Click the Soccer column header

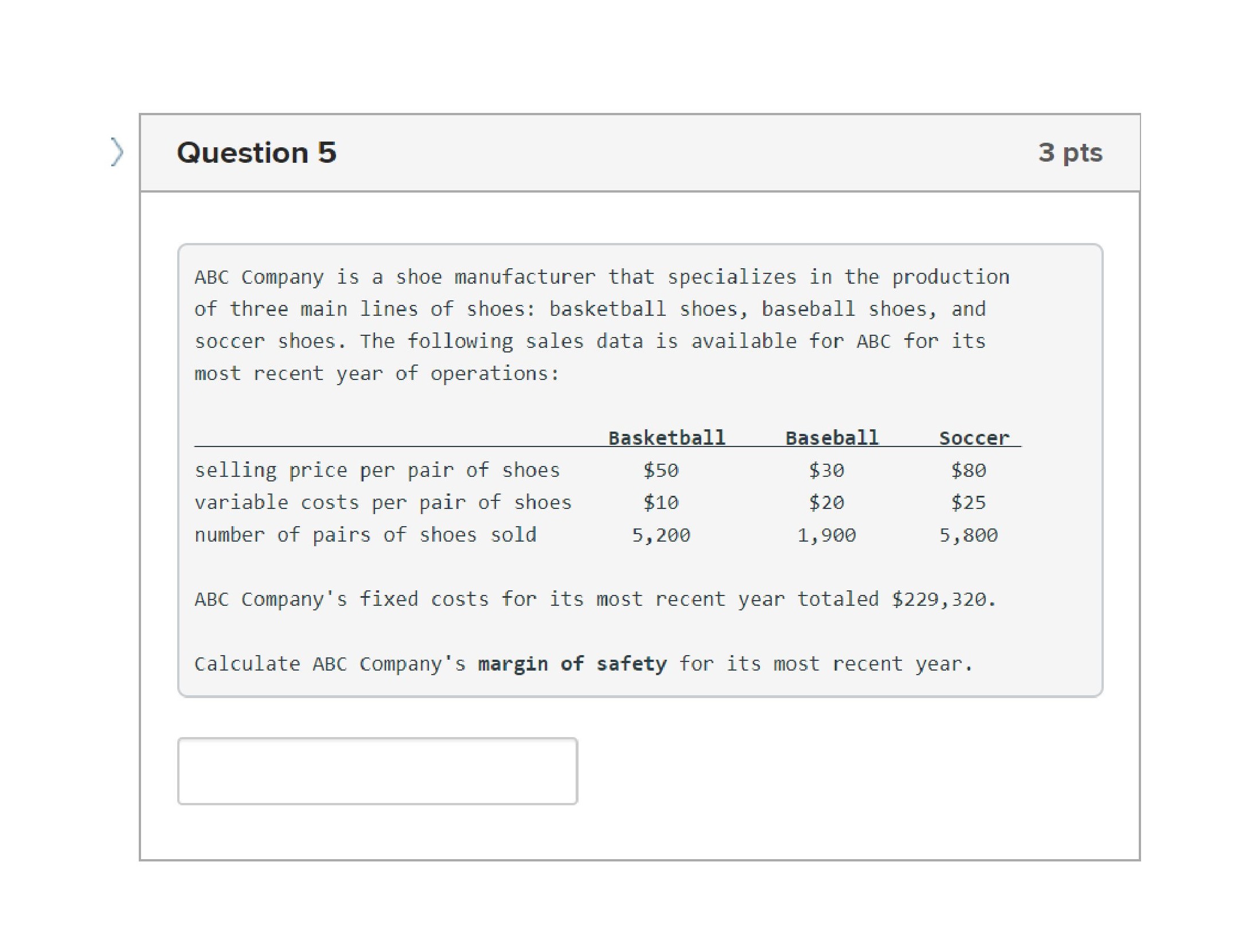(974, 438)
